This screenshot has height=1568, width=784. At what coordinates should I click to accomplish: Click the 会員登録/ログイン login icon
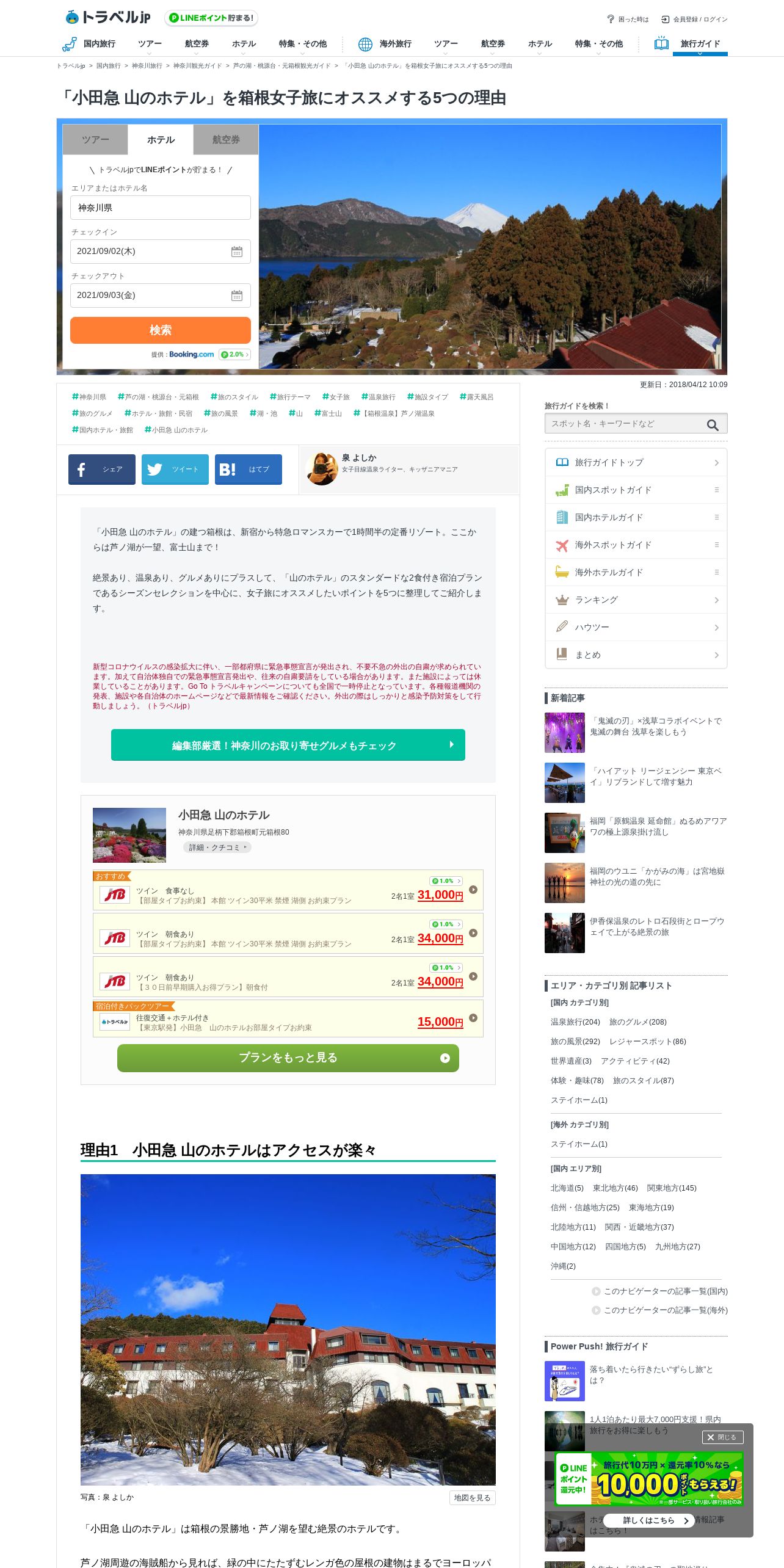[666, 19]
